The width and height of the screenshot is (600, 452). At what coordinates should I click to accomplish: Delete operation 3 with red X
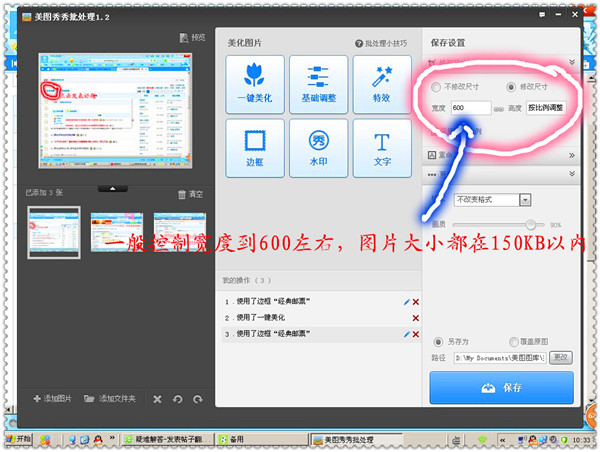coord(416,334)
